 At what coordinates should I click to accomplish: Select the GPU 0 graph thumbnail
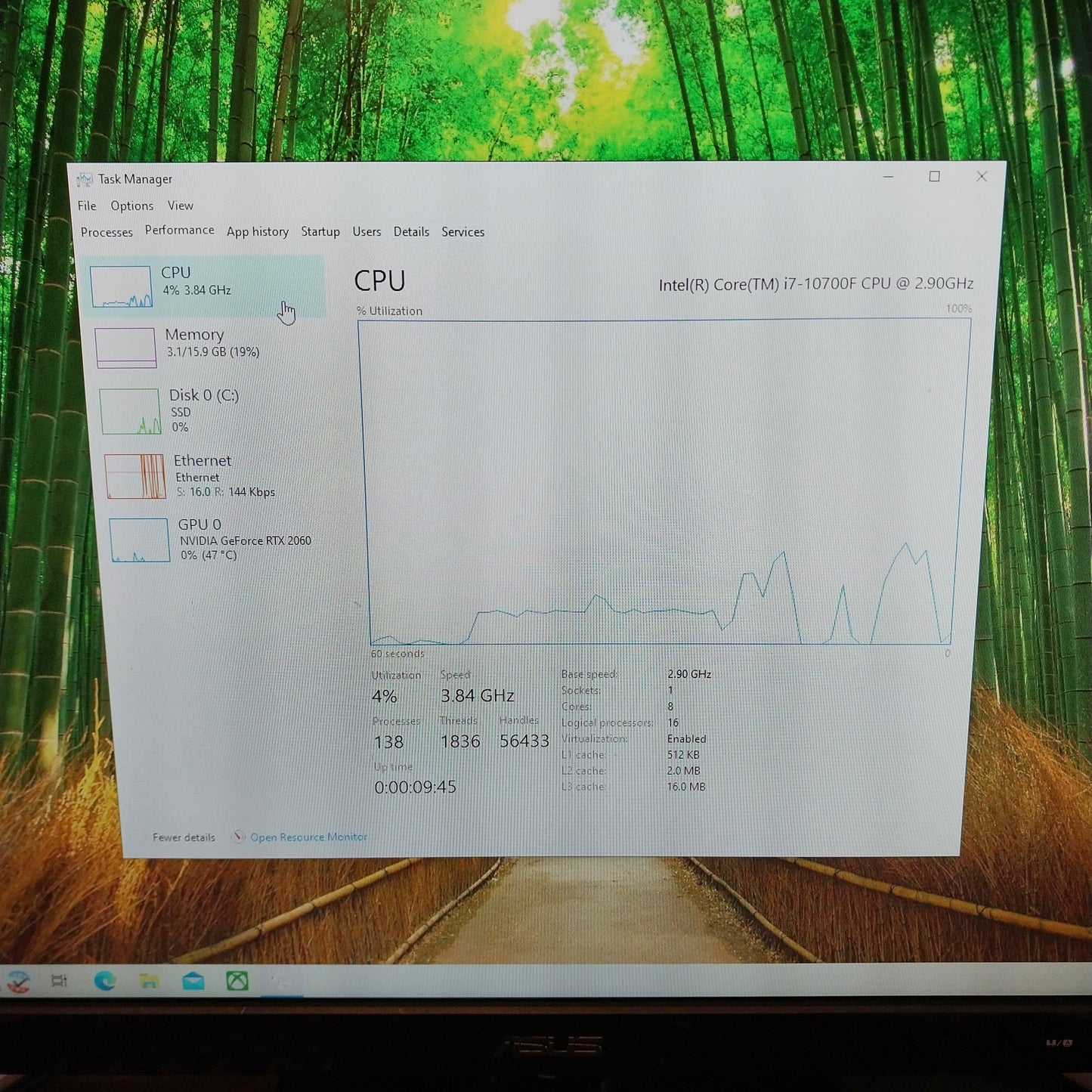point(139,540)
